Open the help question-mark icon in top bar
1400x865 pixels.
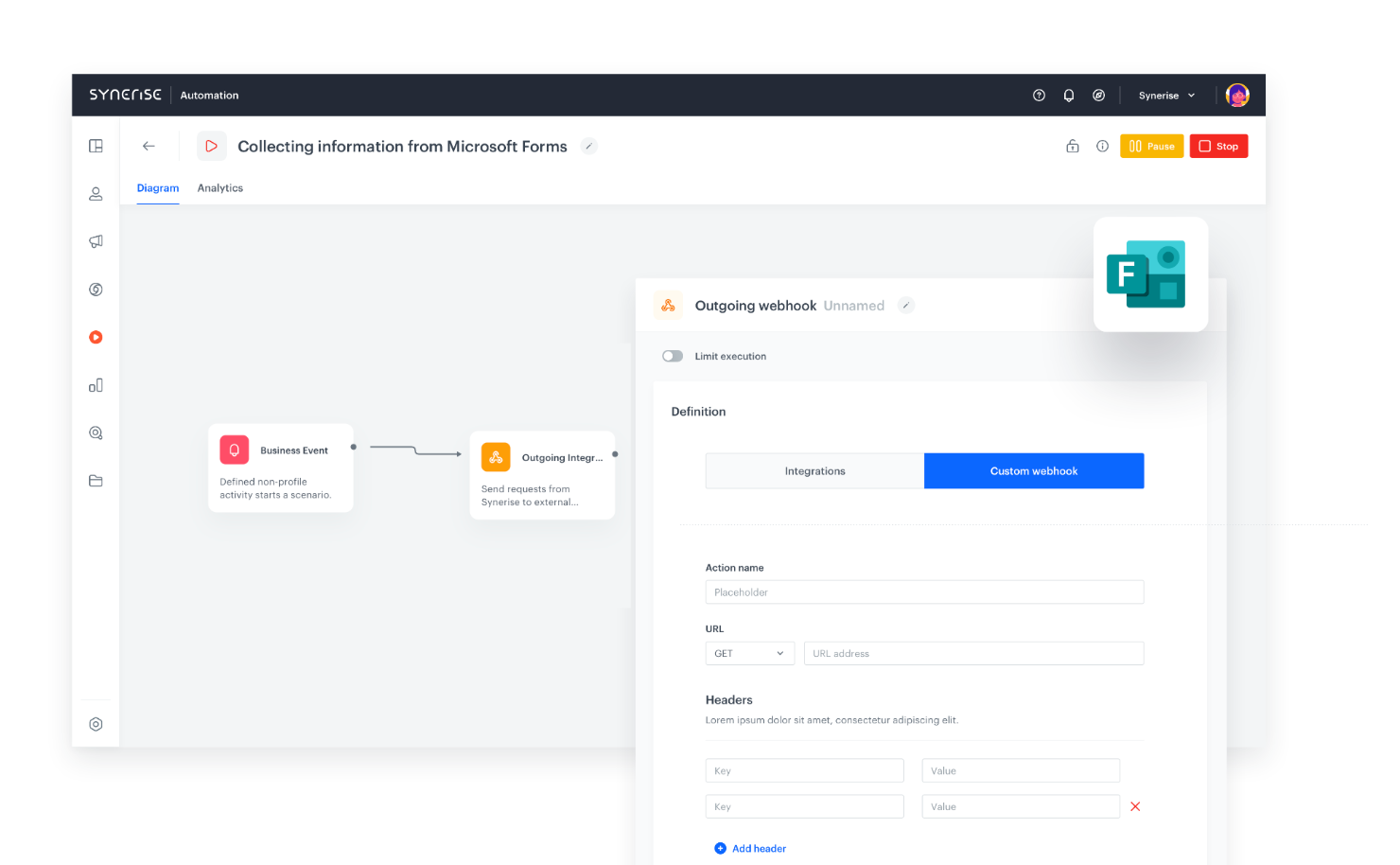1038,95
